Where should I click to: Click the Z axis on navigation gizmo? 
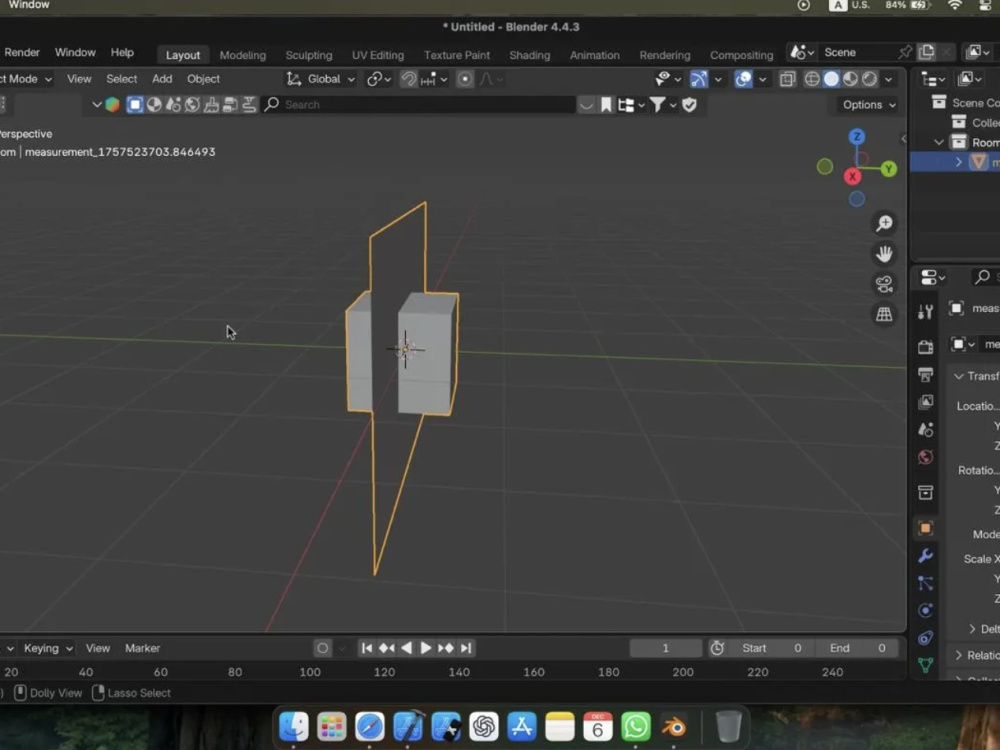(x=857, y=136)
